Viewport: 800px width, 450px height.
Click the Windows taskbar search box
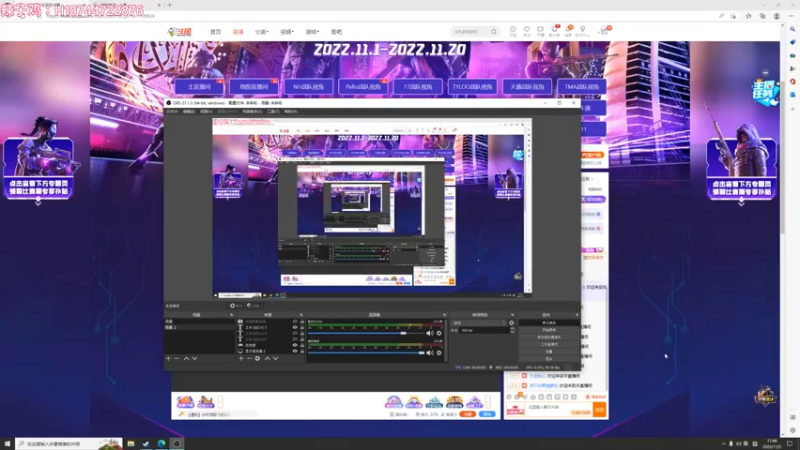(69, 444)
